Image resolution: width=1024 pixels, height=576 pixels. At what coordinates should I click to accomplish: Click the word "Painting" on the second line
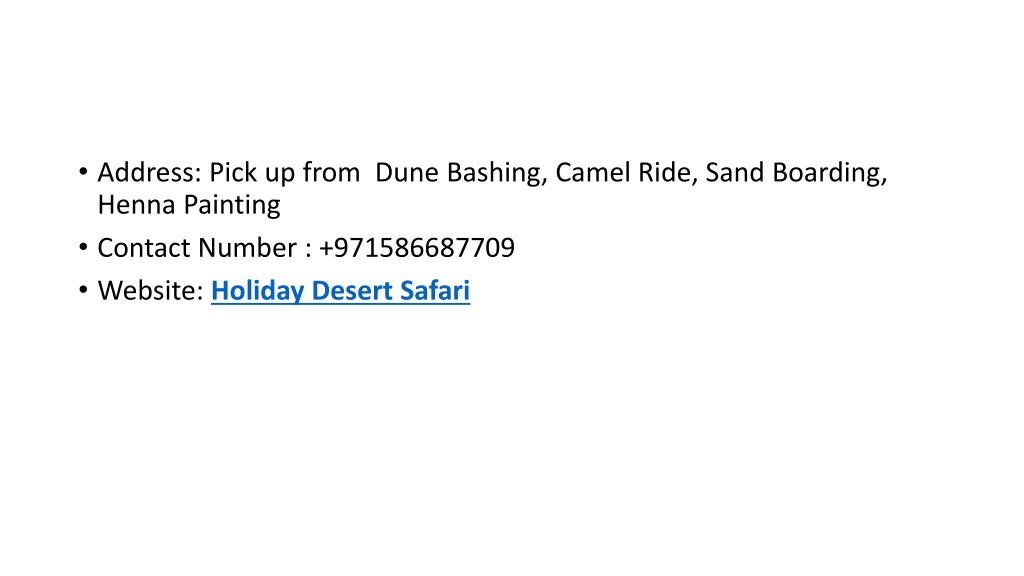point(232,206)
